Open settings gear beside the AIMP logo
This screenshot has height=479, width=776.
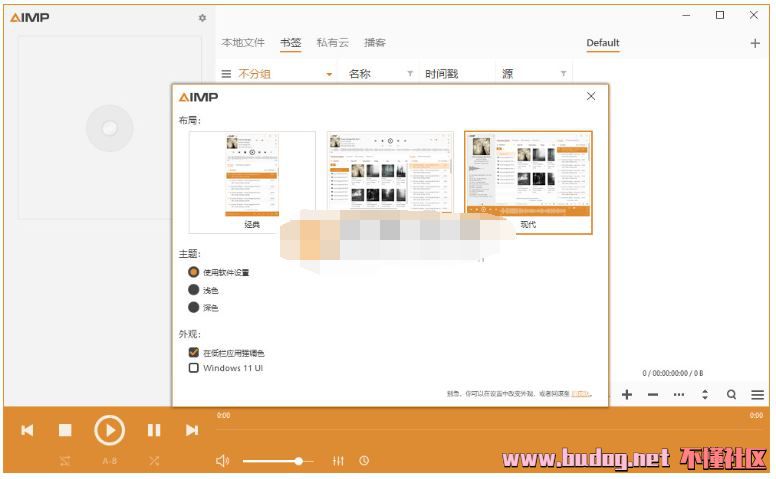[x=202, y=18]
